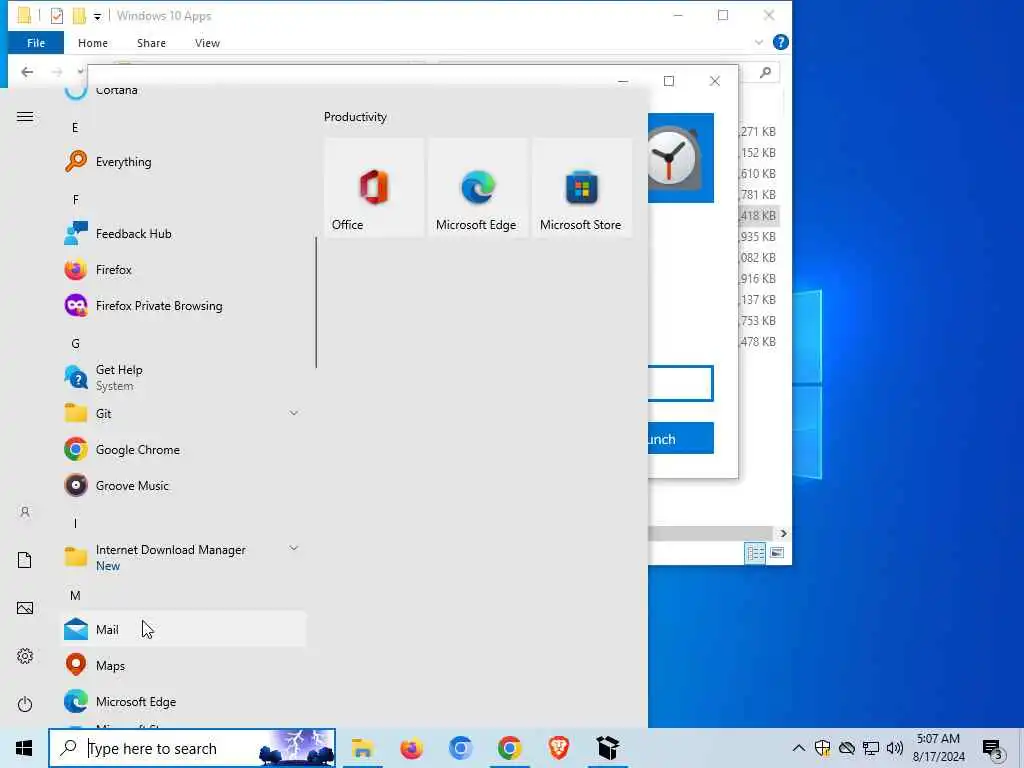1024x768 pixels.
Task: Open Everything search app in Start list
Action: (x=183, y=161)
